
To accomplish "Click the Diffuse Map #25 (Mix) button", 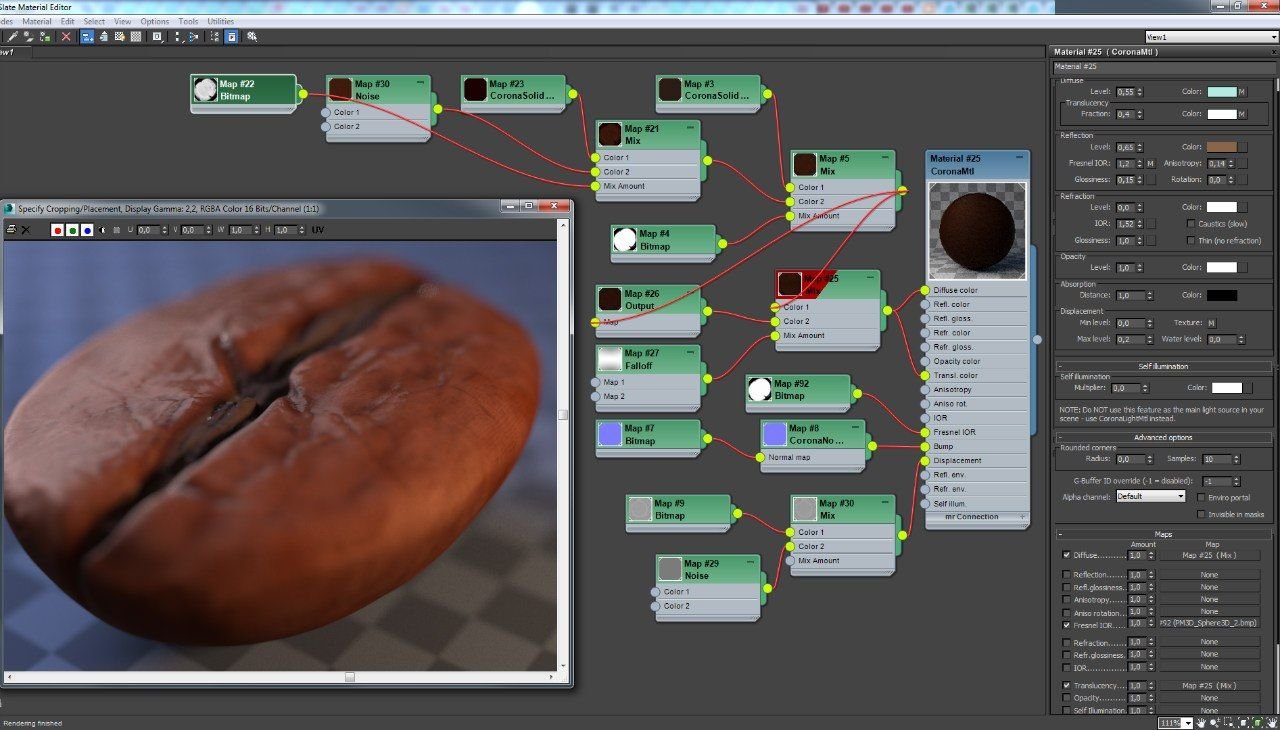I will coord(1209,555).
